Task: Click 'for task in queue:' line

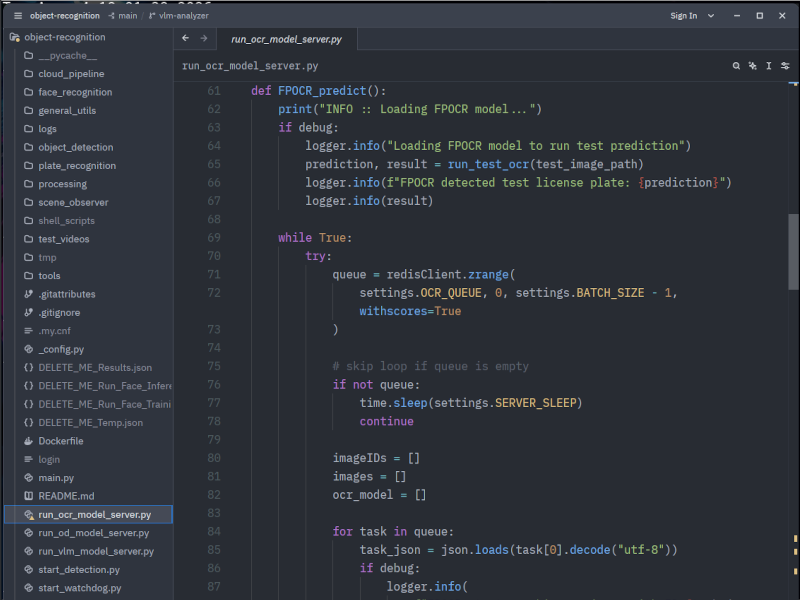Action: pos(393,532)
